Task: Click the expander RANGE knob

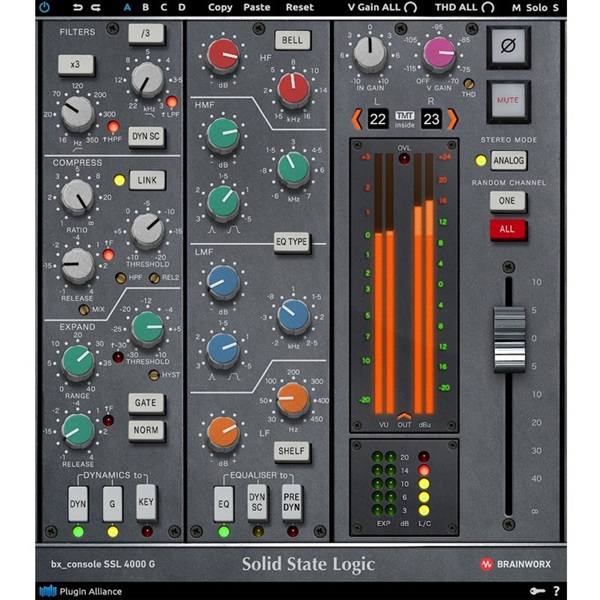Action: 78,362
